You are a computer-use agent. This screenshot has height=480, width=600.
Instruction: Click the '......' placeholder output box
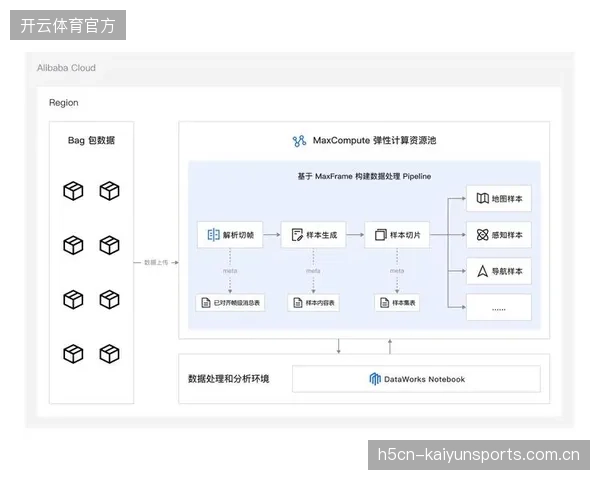[x=499, y=307]
